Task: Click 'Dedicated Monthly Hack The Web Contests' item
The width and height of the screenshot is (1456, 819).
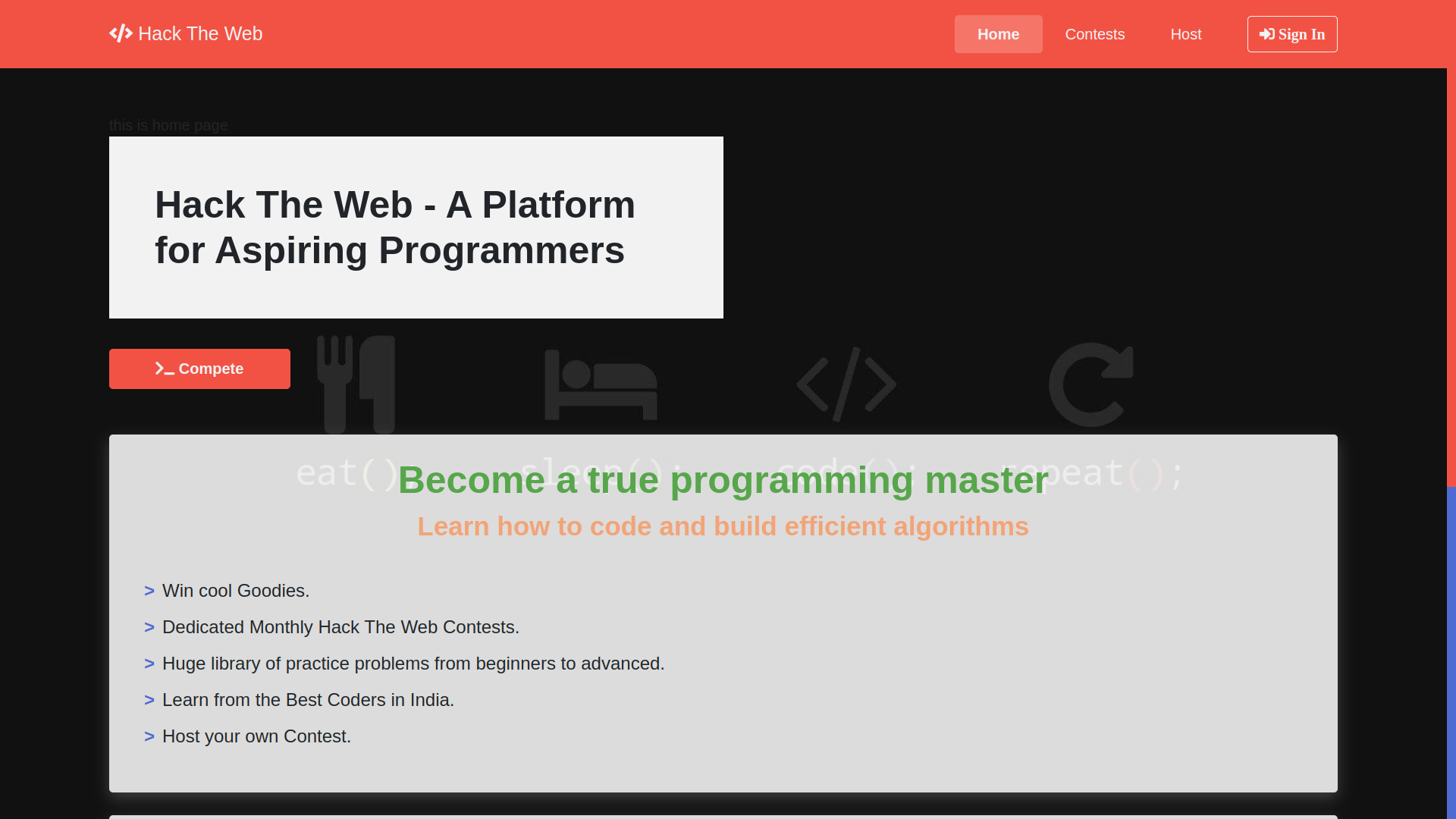Action: [340, 627]
